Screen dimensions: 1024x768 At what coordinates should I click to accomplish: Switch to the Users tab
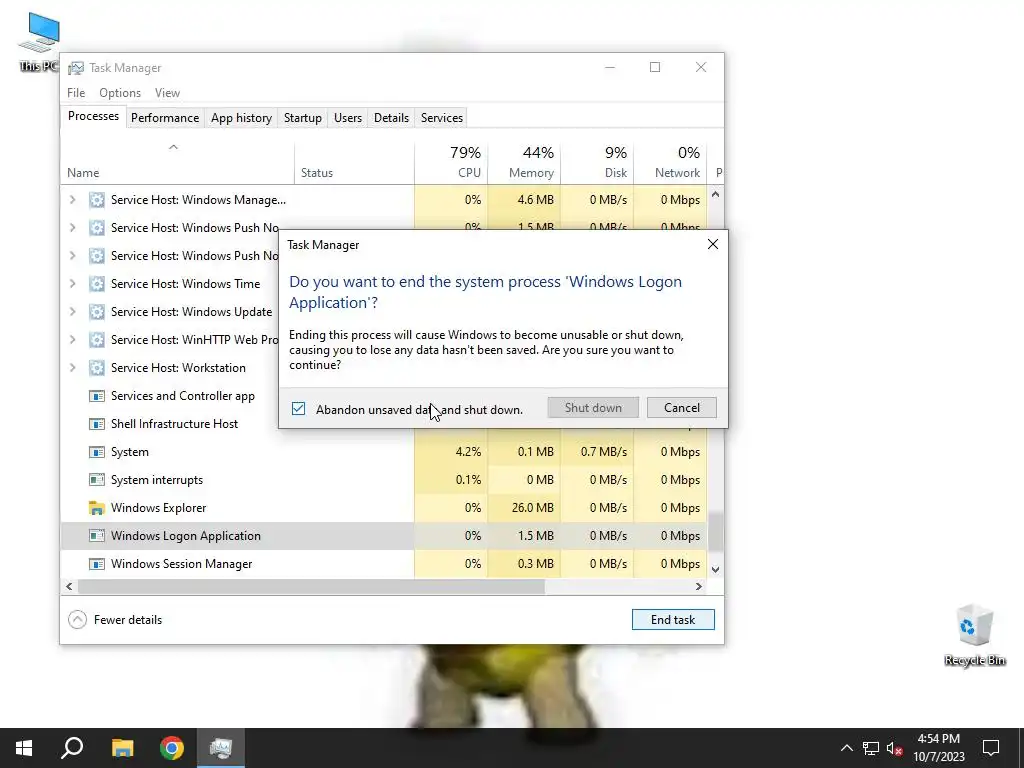[347, 118]
